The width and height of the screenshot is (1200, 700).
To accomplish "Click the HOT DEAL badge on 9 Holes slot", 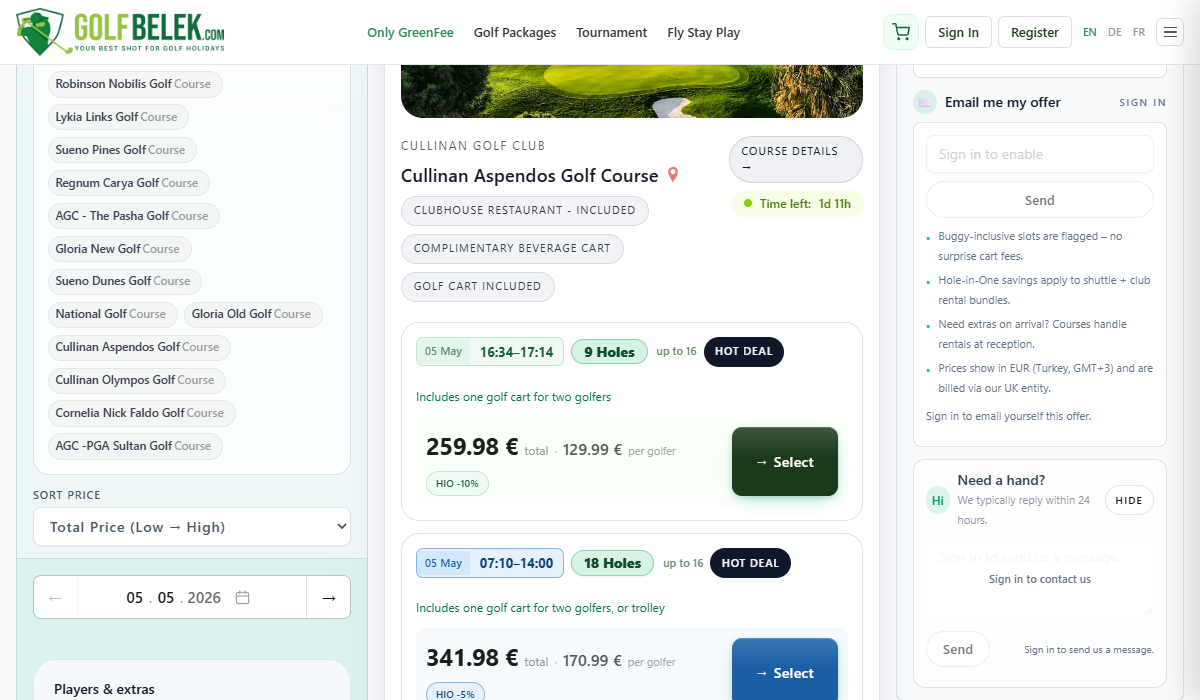I will point(744,352).
